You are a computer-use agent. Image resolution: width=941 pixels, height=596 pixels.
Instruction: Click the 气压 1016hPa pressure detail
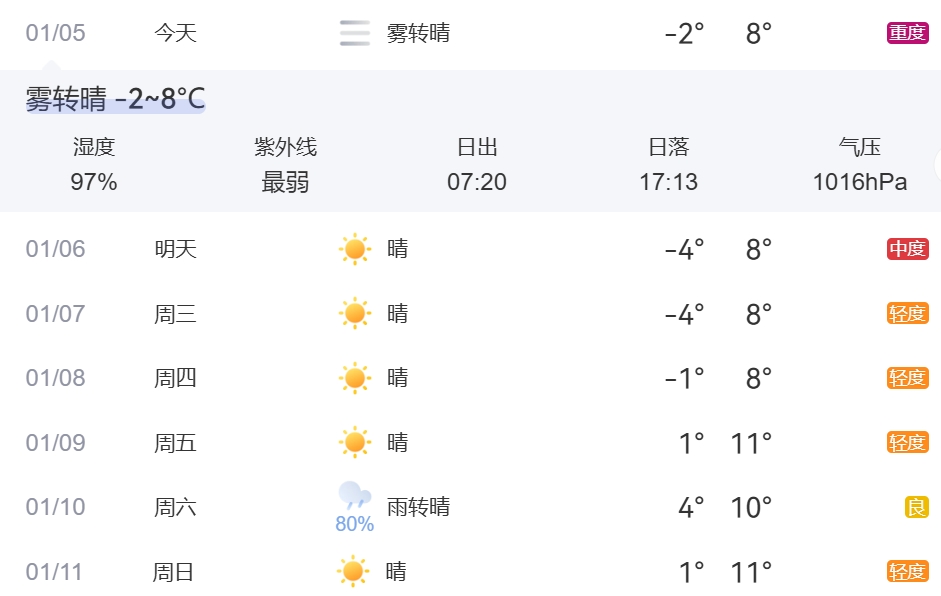click(860, 165)
